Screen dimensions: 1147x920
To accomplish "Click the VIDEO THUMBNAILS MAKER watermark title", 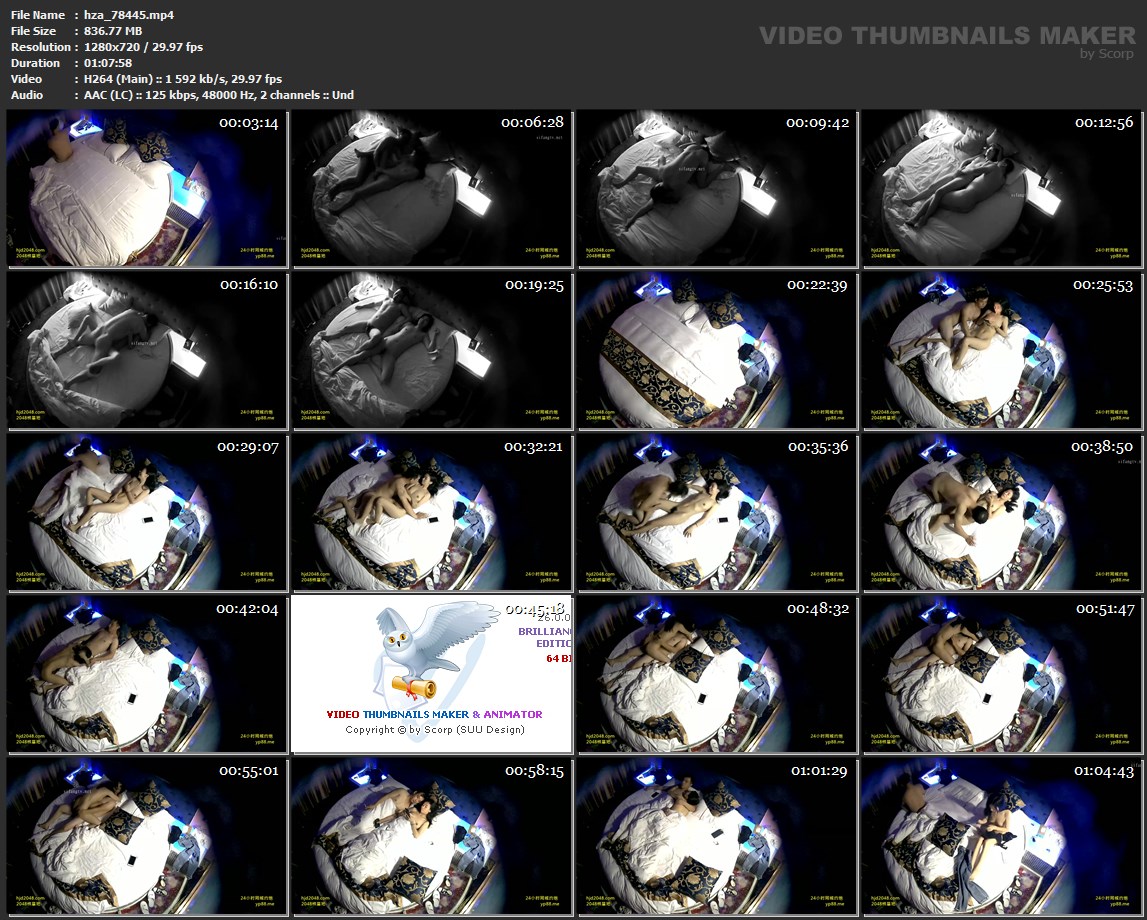I will (x=947, y=35).
